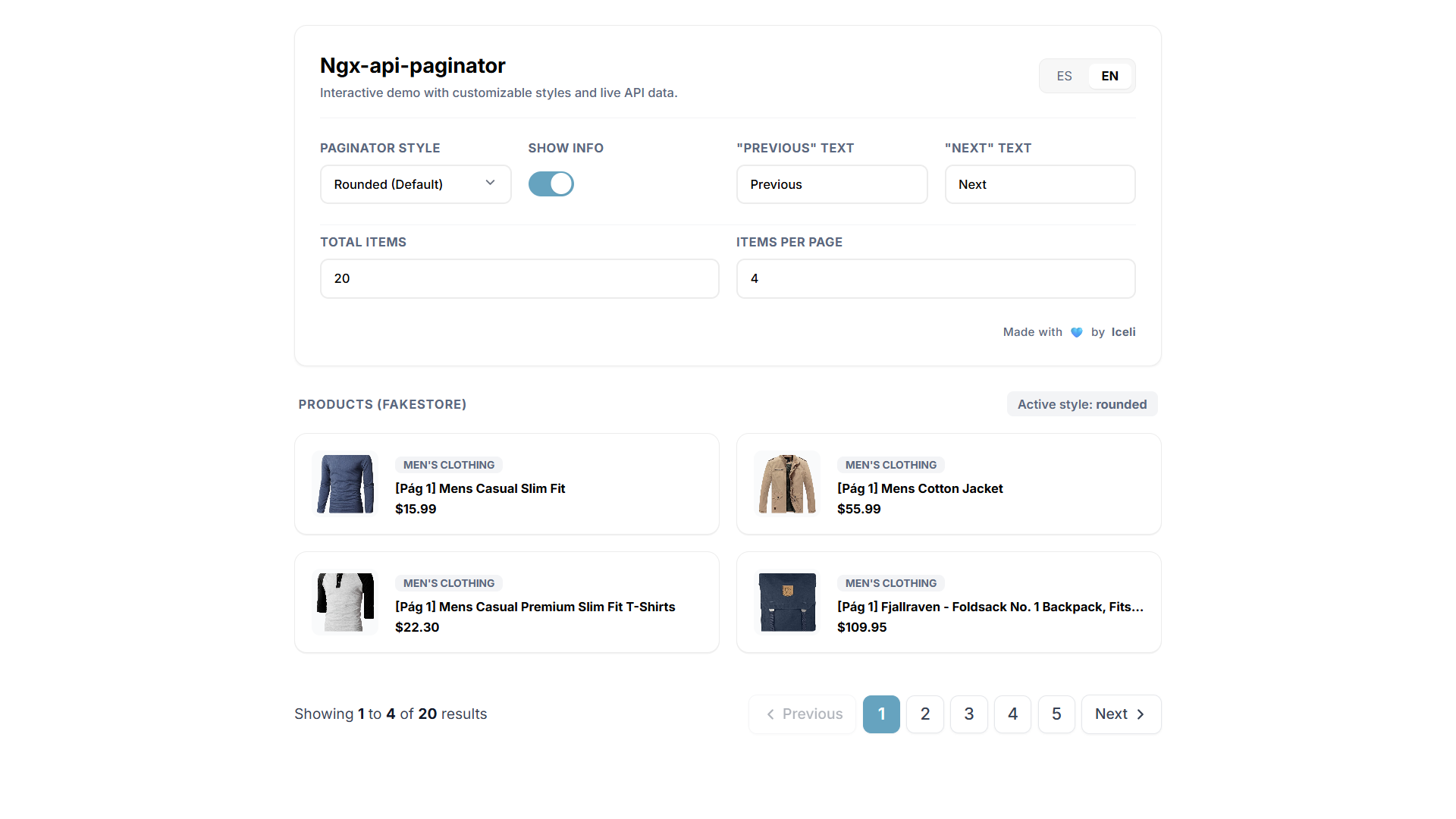Screen dimensions: 1456x819
Task: Select the Mens Casual Slim Fit title
Action: [x=480, y=488]
